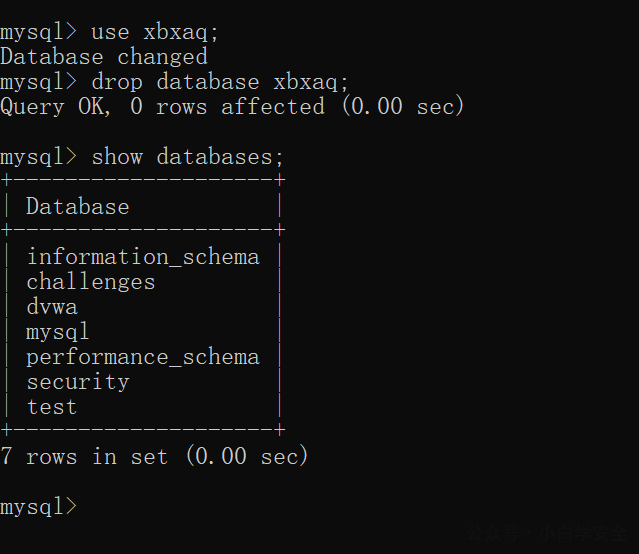Click the 'Query OK, 0 rows affected' message
The width and height of the screenshot is (639, 554).
pyautogui.click(x=163, y=107)
